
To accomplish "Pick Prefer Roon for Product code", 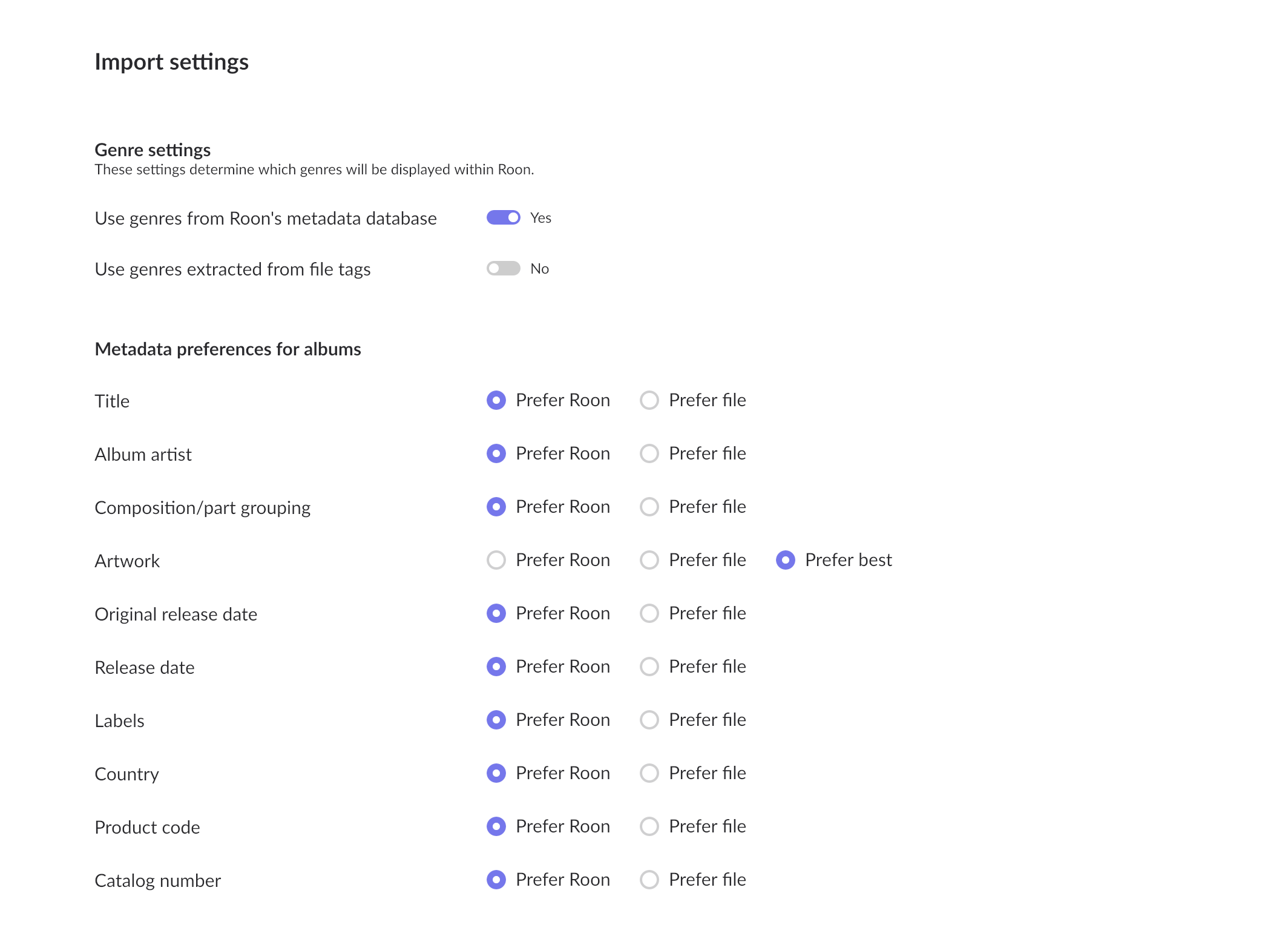I will pyautogui.click(x=496, y=826).
